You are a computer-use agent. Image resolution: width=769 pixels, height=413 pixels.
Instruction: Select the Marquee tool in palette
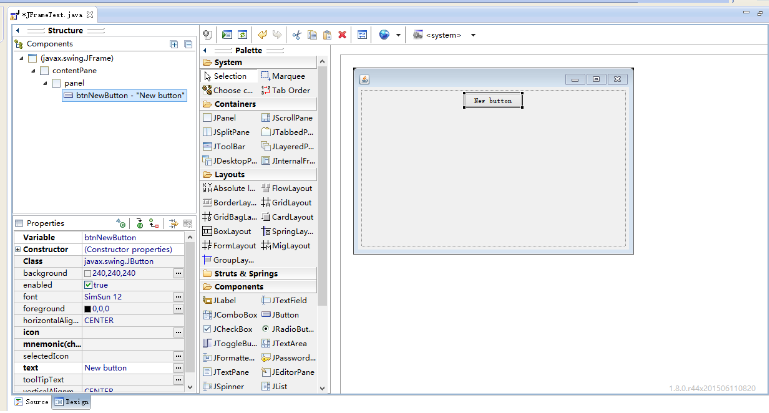[287, 76]
